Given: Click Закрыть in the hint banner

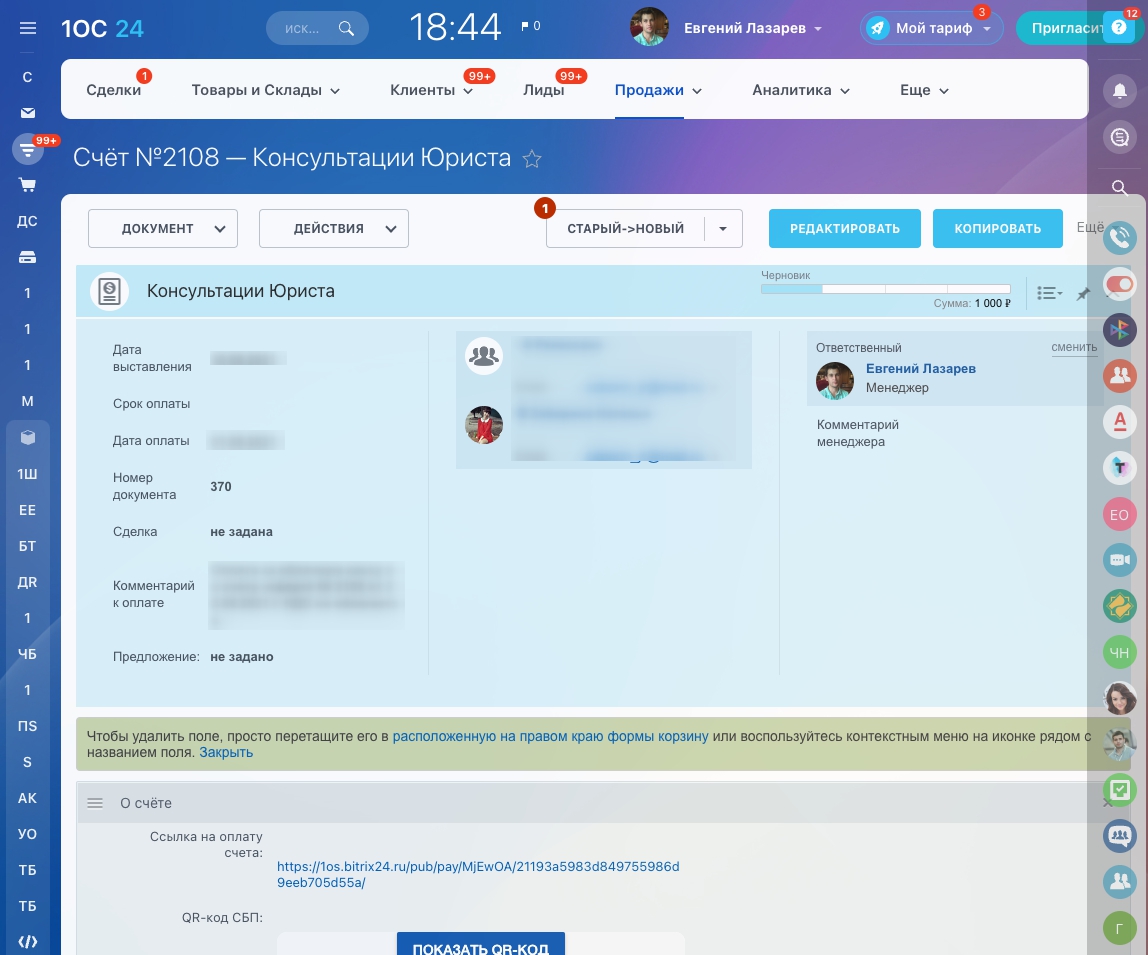Looking at the screenshot, I should click(x=226, y=752).
